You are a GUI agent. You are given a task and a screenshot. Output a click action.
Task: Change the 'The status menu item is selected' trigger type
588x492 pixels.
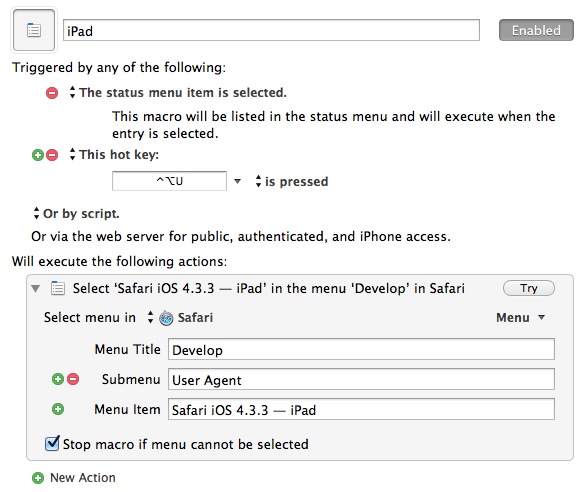click(x=178, y=93)
